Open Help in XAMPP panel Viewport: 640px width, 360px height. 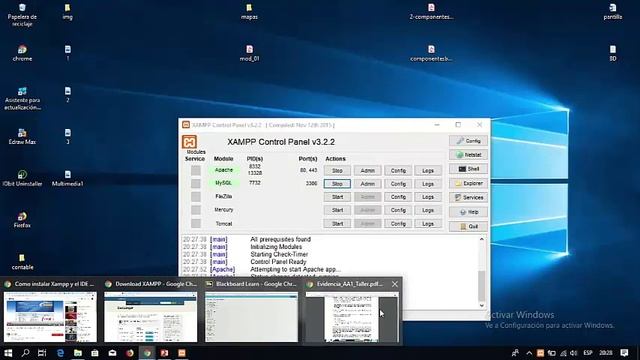tap(468, 212)
